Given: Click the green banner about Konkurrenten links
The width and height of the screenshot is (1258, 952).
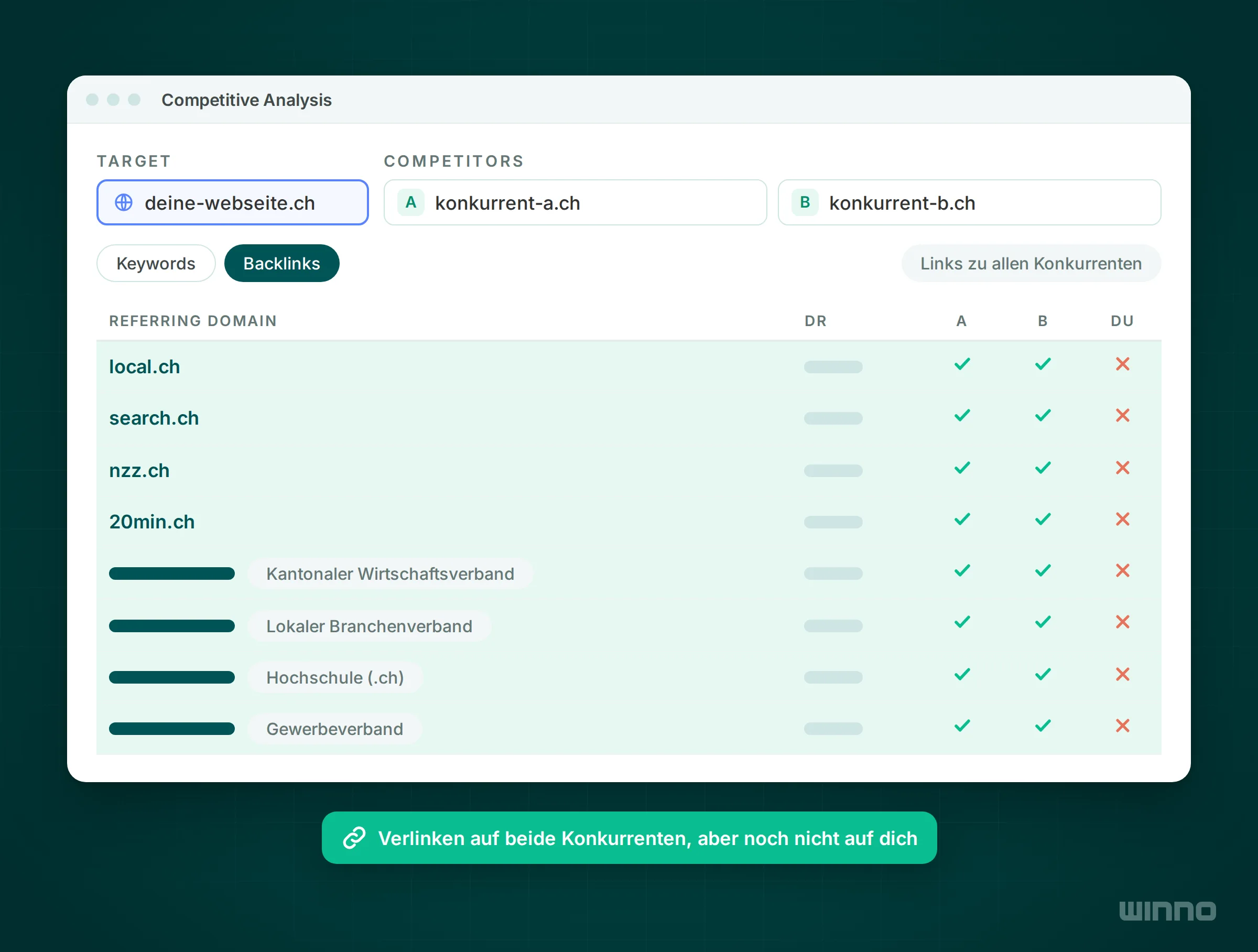Looking at the screenshot, I should click(629, 838).
